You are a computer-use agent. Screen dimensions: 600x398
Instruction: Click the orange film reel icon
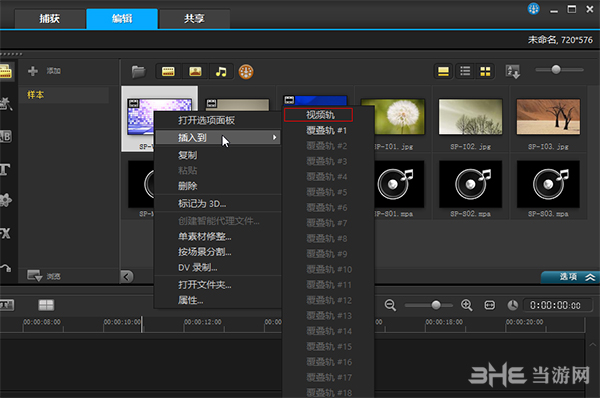(x=246, y=72)
